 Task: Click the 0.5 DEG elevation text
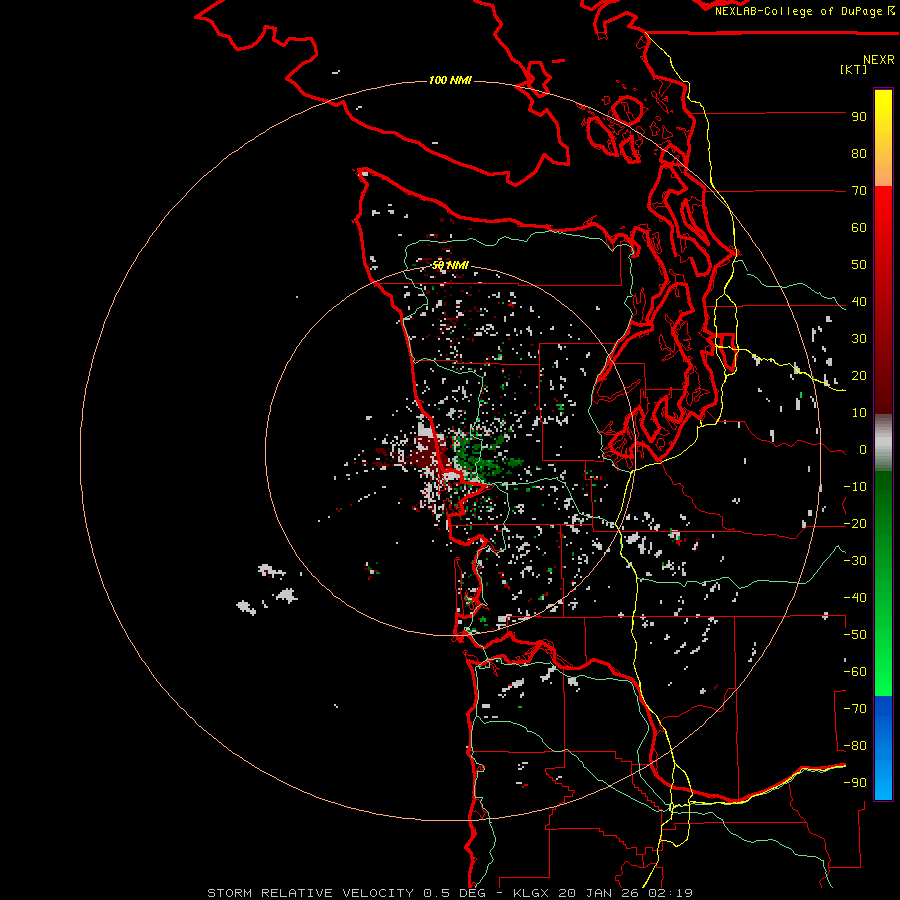pyautogui.click(x=455, y=893)
